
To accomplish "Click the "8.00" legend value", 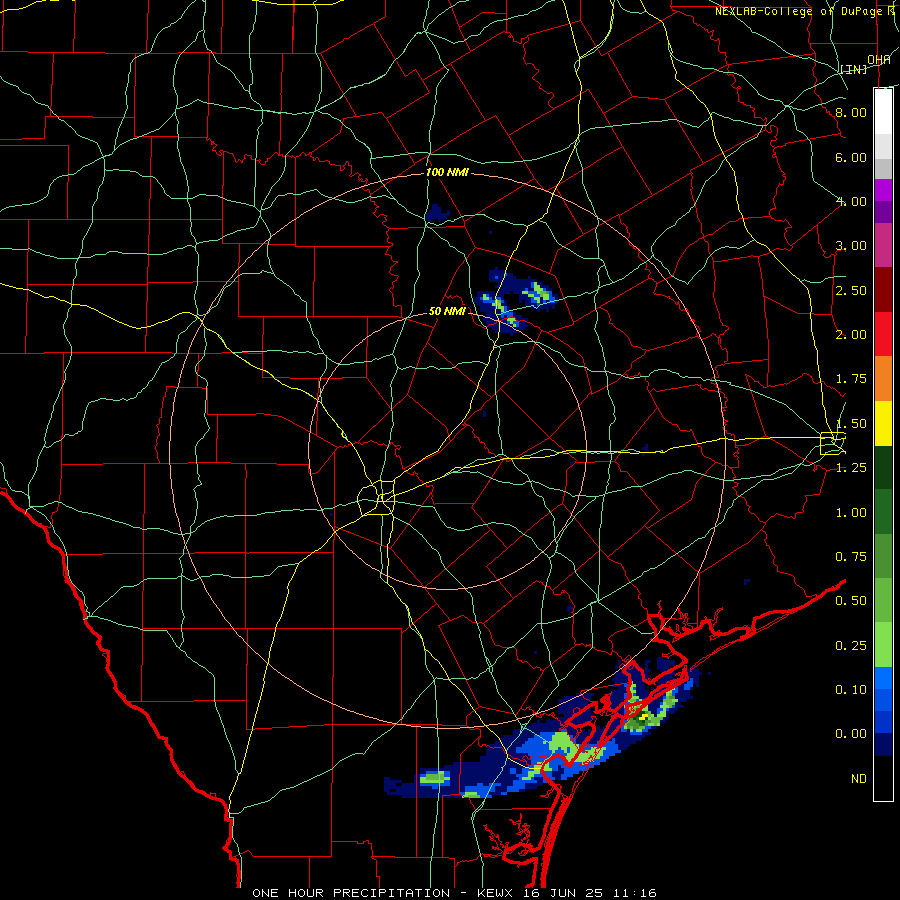I will (851, 112).
